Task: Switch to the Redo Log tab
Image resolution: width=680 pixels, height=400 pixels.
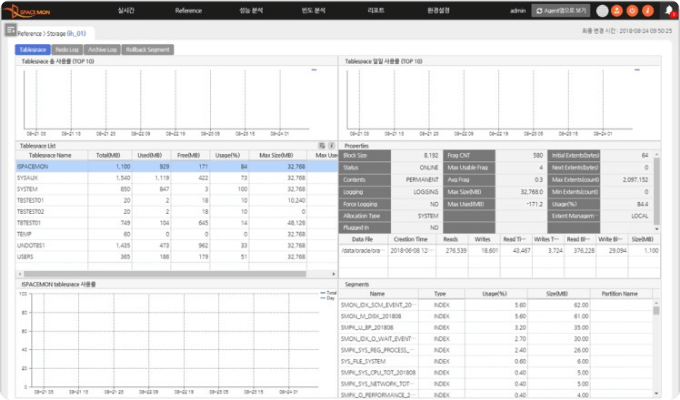Action: point(67,48)
